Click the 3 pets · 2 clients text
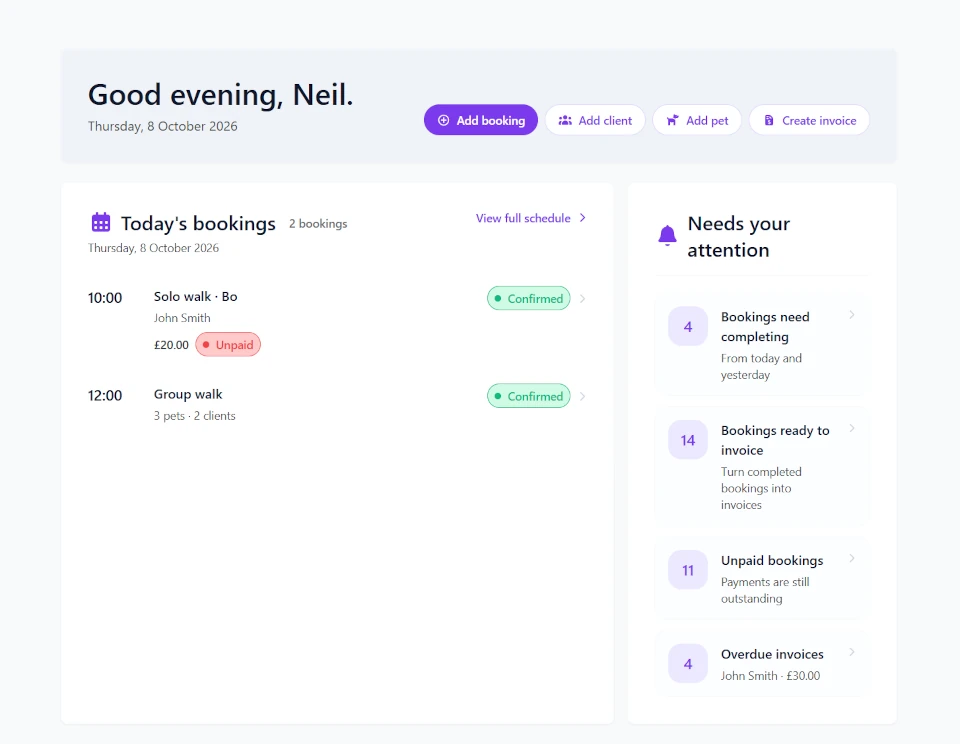The height and width of the screenshot is (744, 960). 195,416
